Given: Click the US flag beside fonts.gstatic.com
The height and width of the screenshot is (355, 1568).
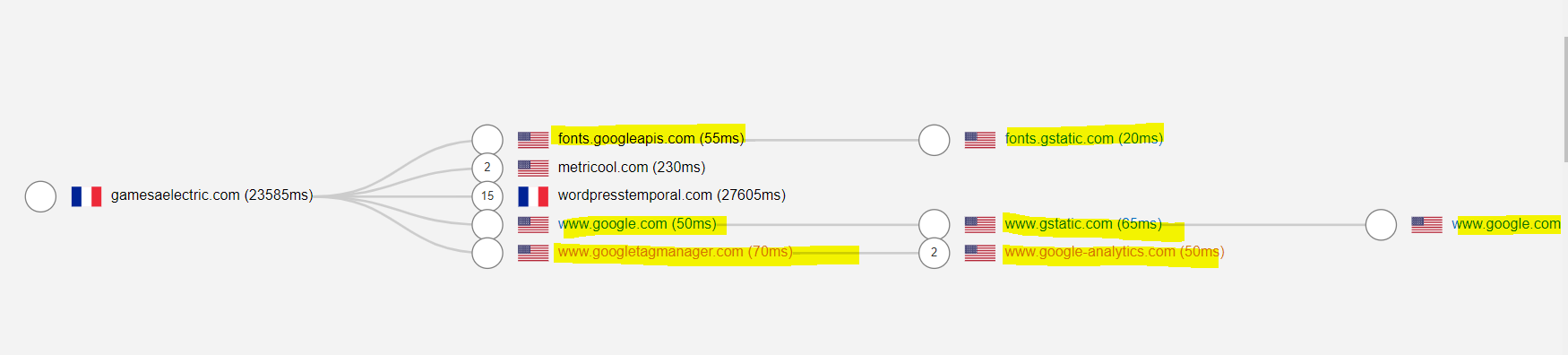Looking at the screenshot, I should pos(980,140).
